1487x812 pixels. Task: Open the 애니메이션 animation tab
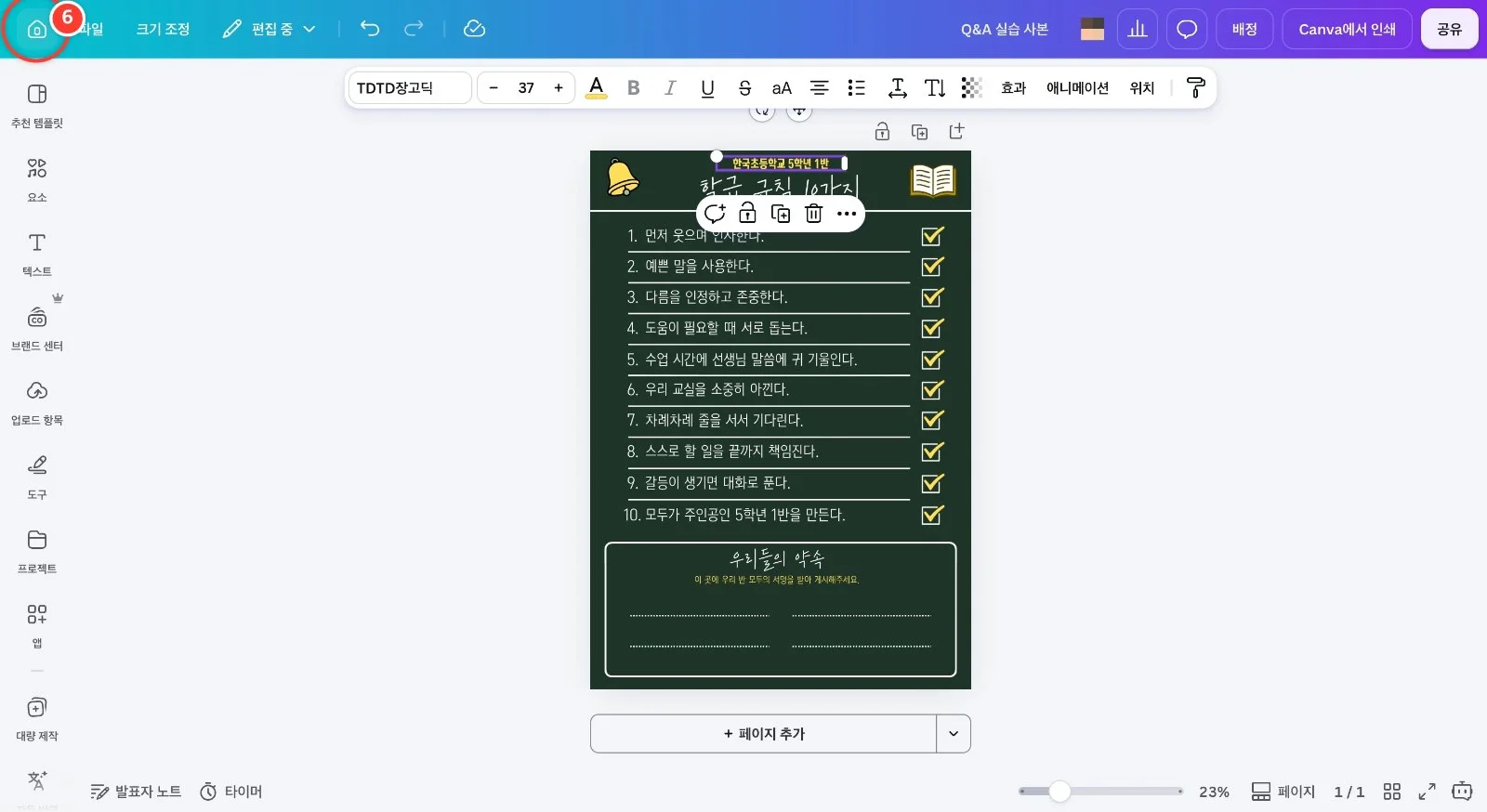(x=1077, y=88)
